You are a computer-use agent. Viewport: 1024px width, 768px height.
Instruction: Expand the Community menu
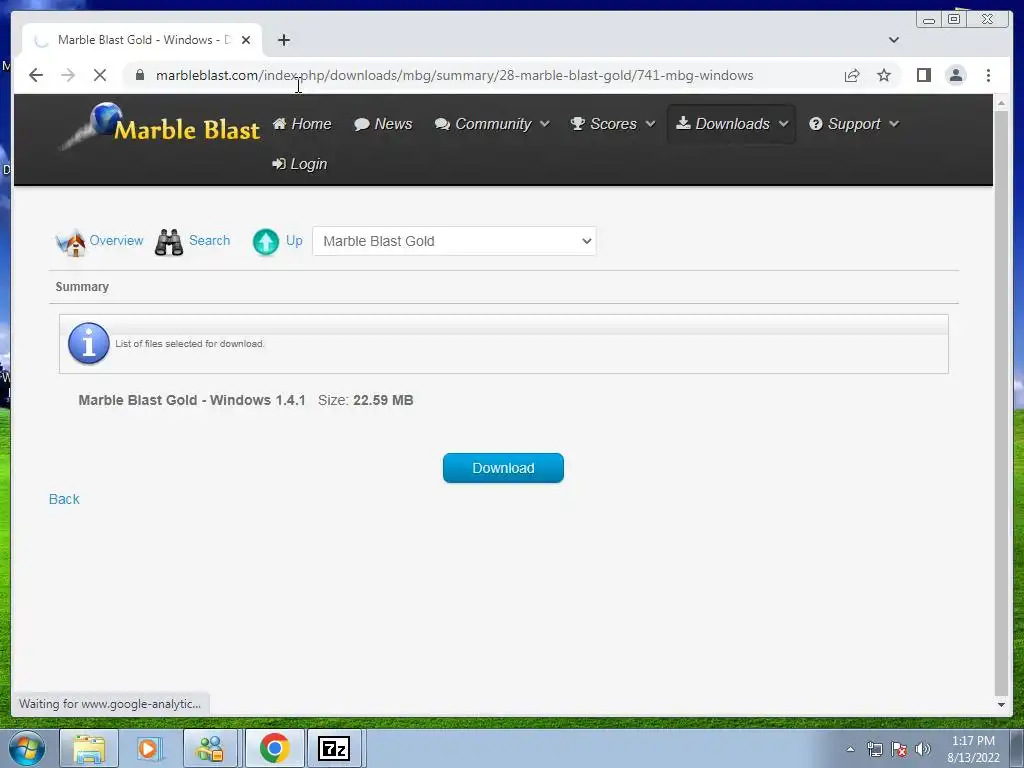492,123
